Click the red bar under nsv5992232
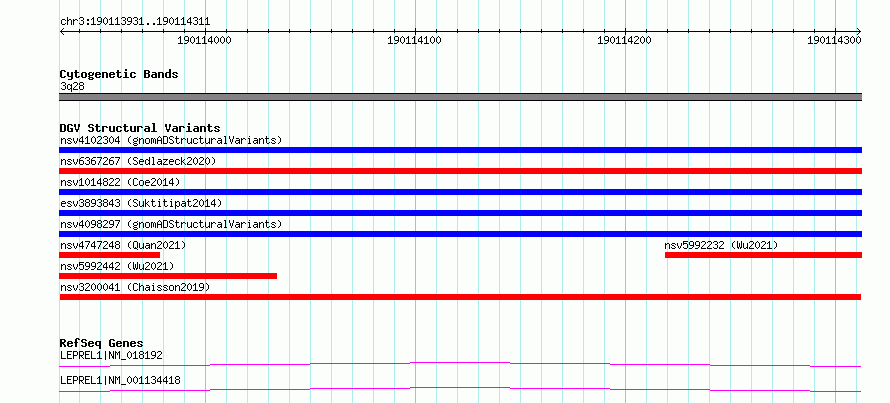This screenshot has height=403, width=890. point(763,255)
